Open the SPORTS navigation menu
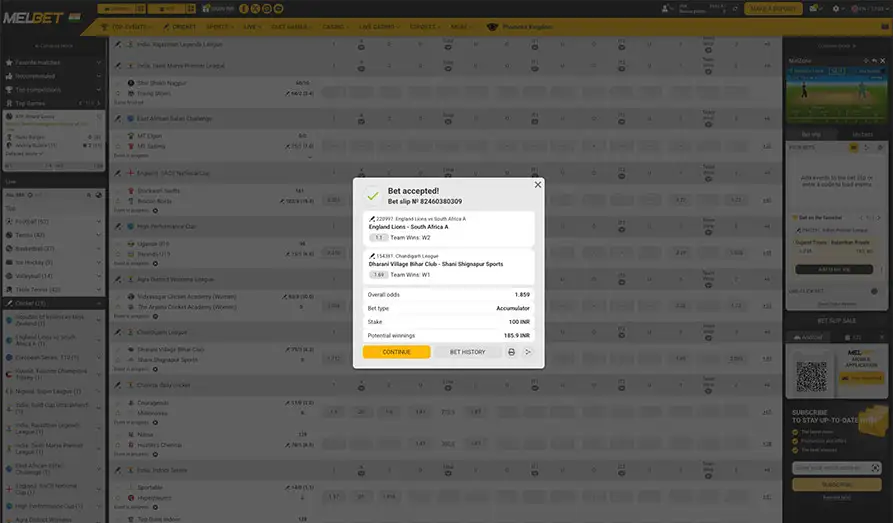Image resolution: width=893 pixels, height=523 pixels. 218,27
